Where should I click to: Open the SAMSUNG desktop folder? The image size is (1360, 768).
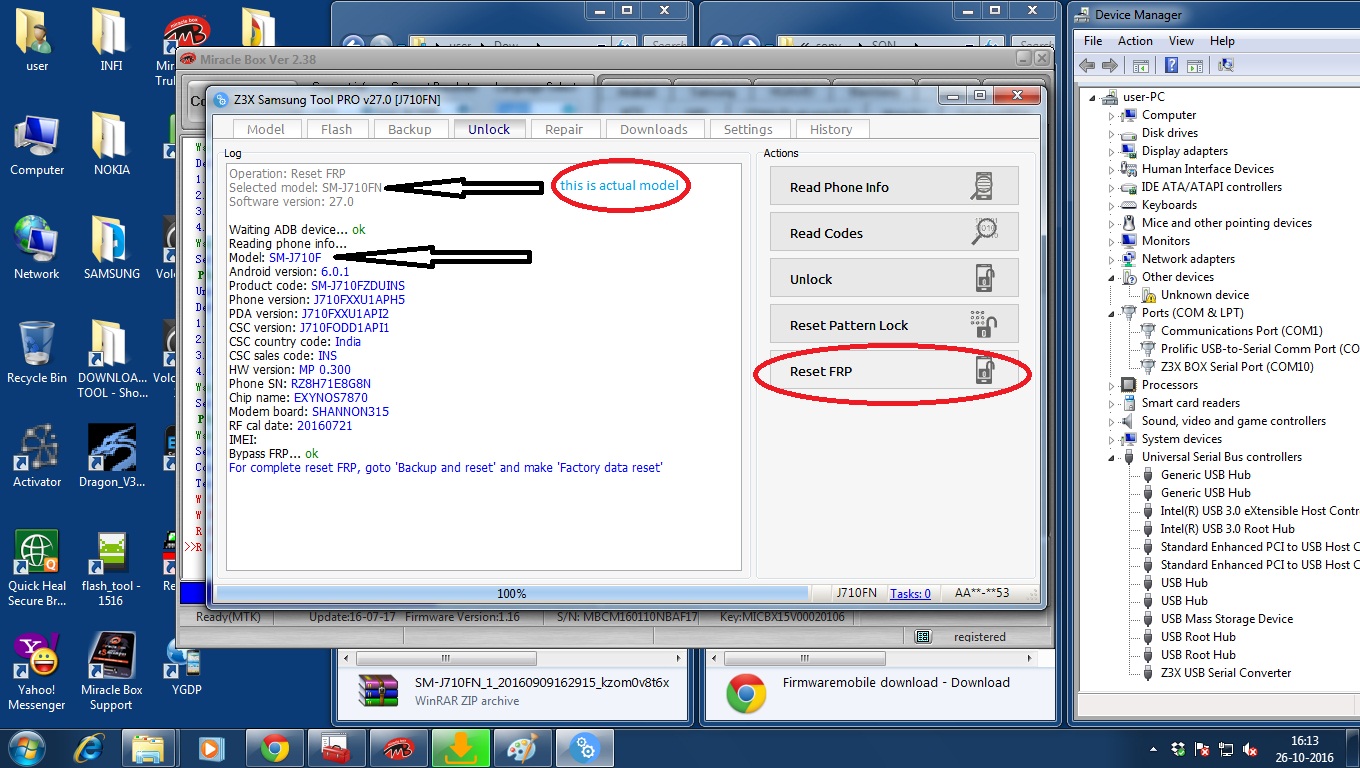coord(112,247)
